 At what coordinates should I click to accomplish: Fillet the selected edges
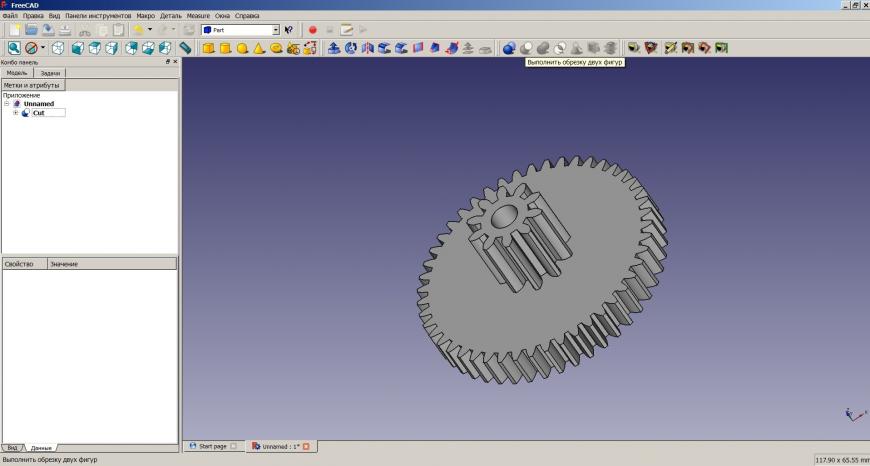tap(385, 48)
